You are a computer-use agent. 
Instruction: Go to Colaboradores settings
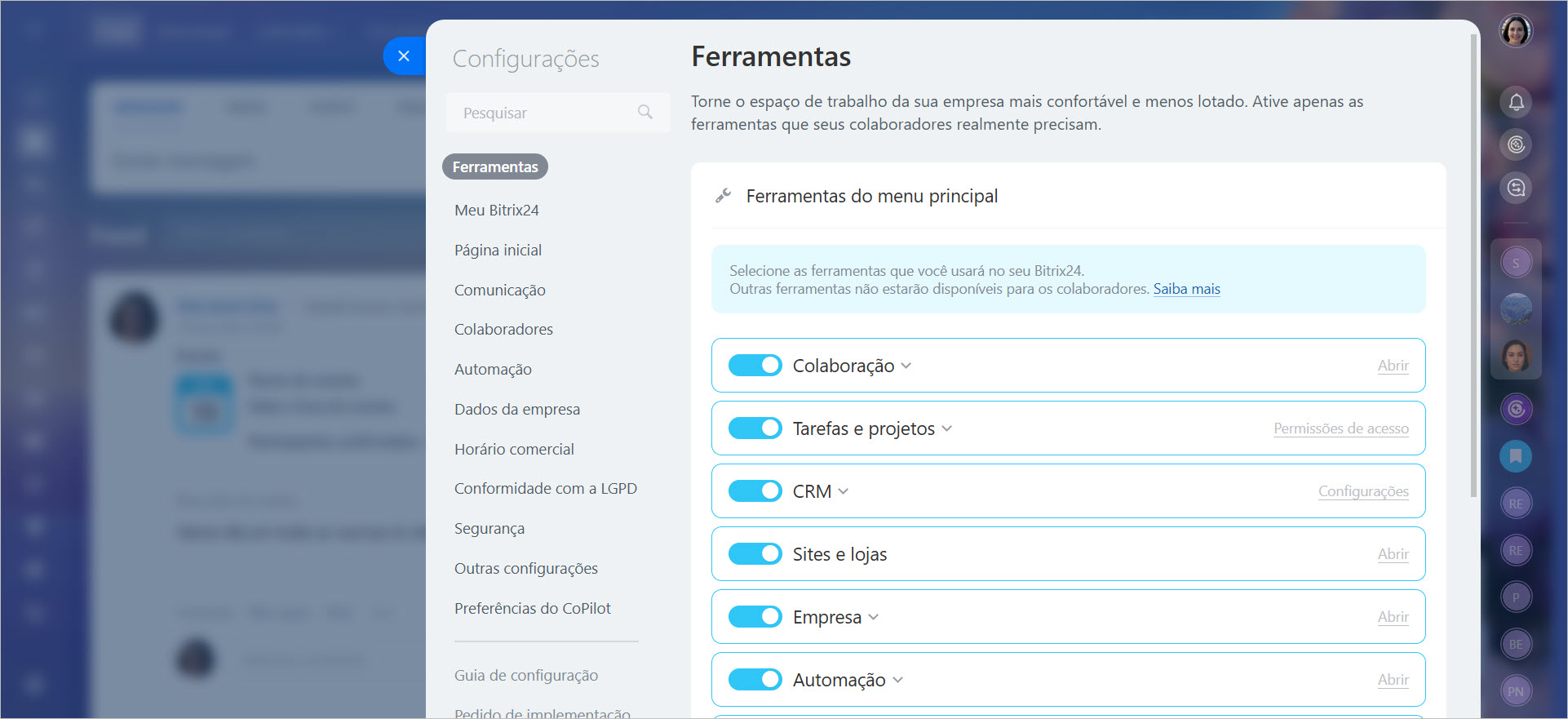pos(503,330)
